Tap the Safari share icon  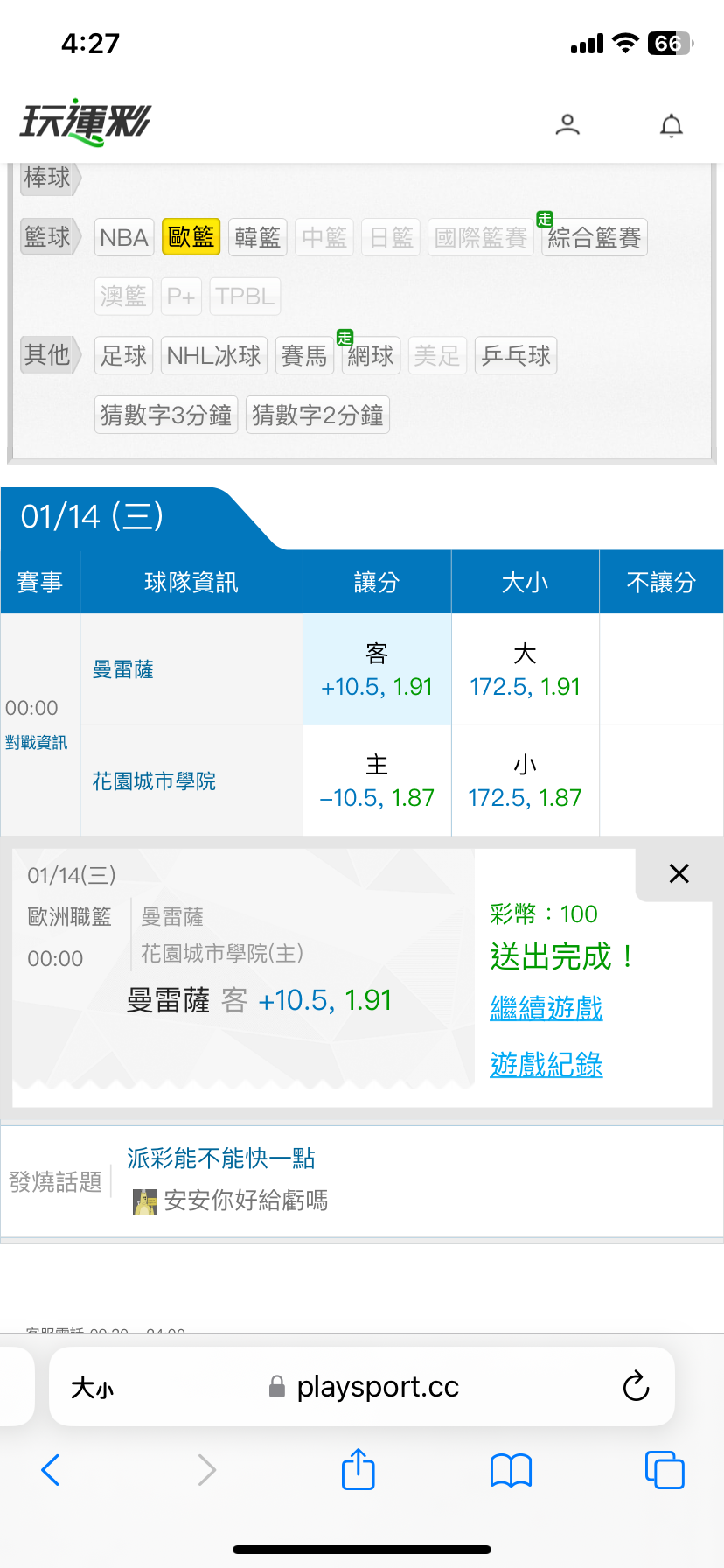pos(358,1469)
